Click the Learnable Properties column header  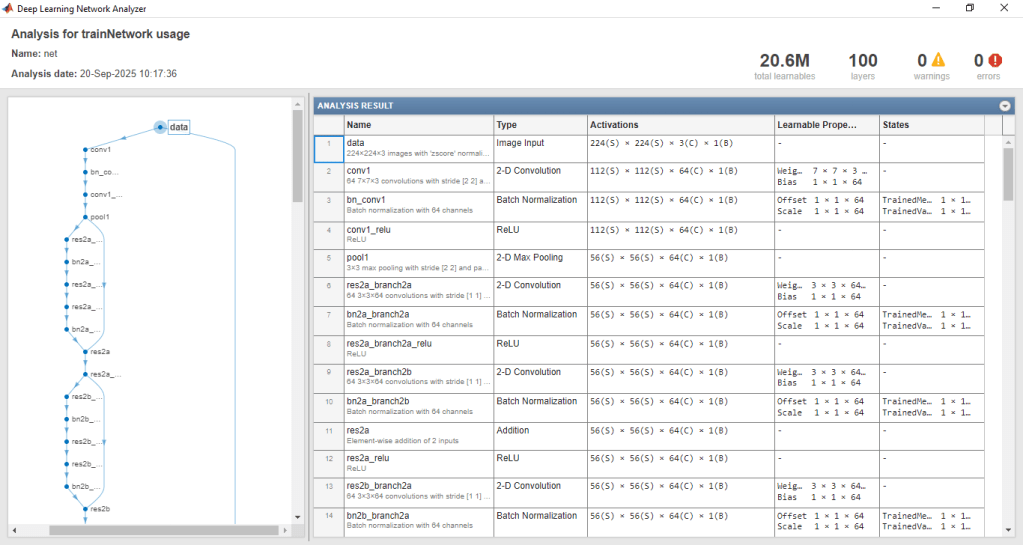[826, 125]
